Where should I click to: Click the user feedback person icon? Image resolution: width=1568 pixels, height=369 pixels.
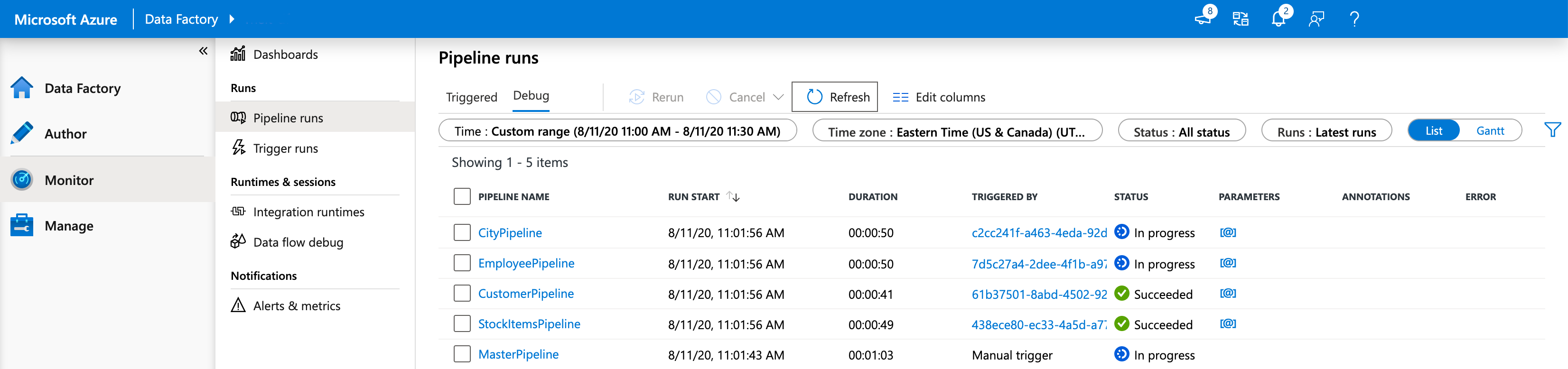coord(1316,19)
